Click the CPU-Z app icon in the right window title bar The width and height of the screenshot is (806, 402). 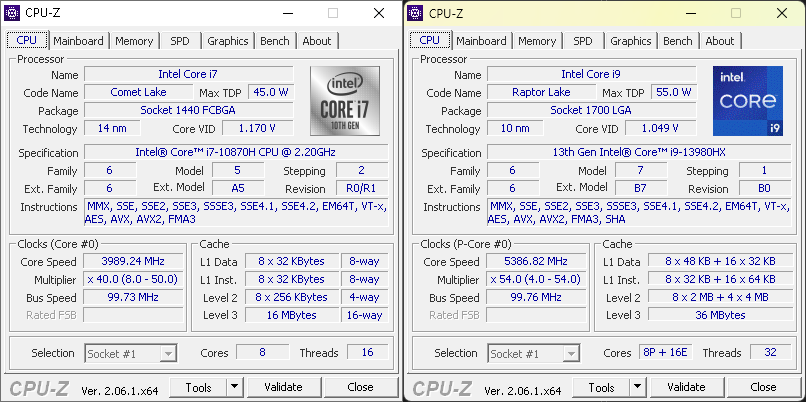point(415,13)
